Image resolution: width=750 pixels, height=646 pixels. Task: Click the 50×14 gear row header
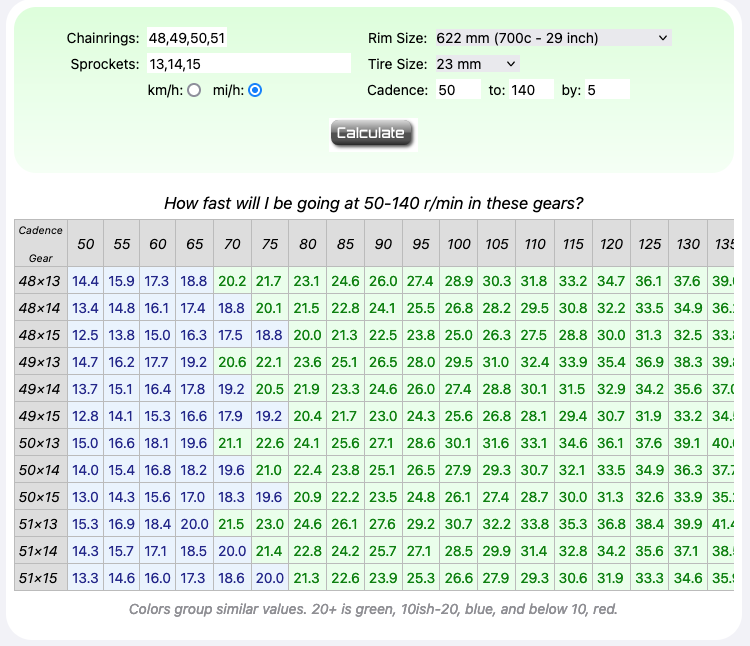(41, 470)
